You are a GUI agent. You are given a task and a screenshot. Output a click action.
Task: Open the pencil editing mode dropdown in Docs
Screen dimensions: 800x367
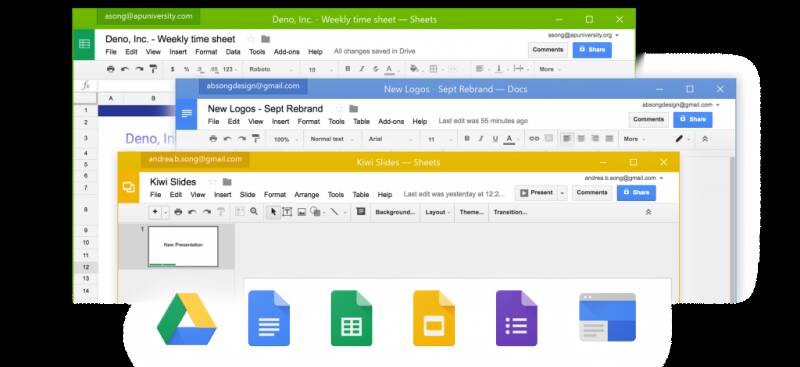click(682, 139)
